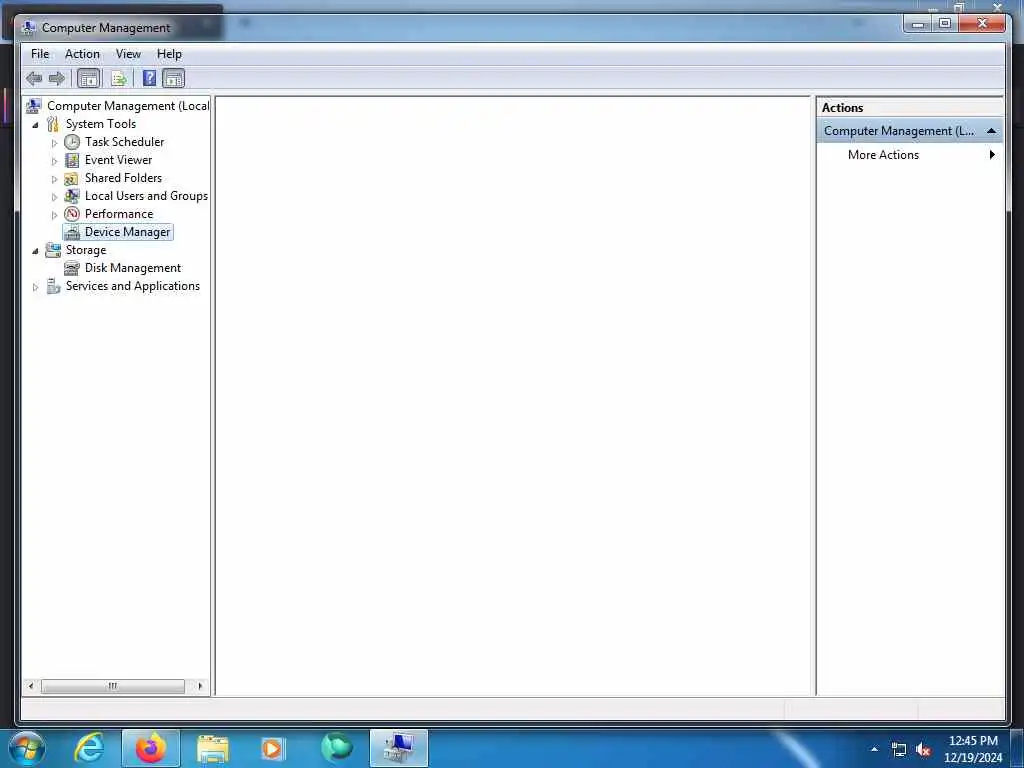Launch Internet Explorer from the taskbar
Viewport: 1024px width, 768px height.
89,748
